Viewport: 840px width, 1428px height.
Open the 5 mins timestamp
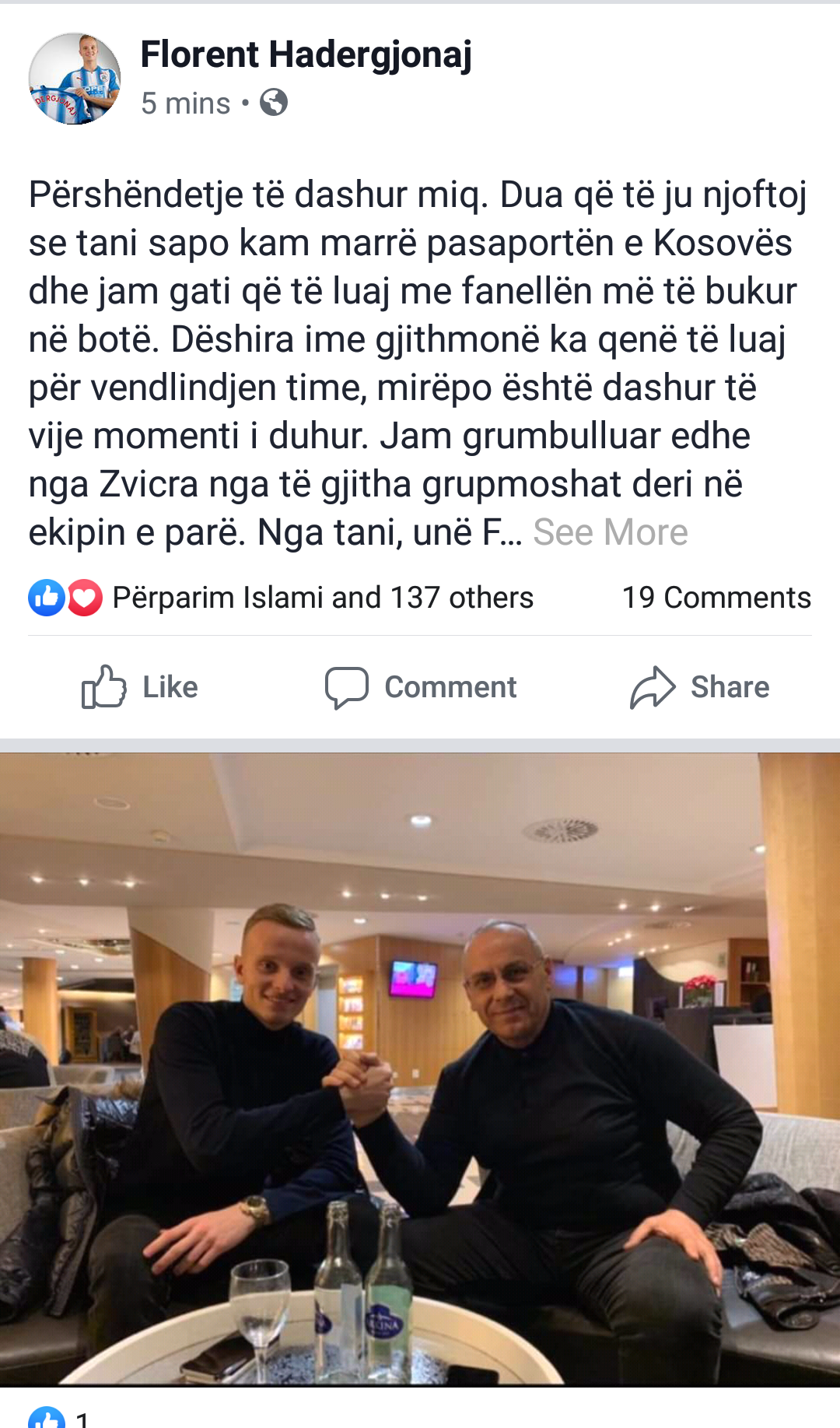click(x=185, y=103)
